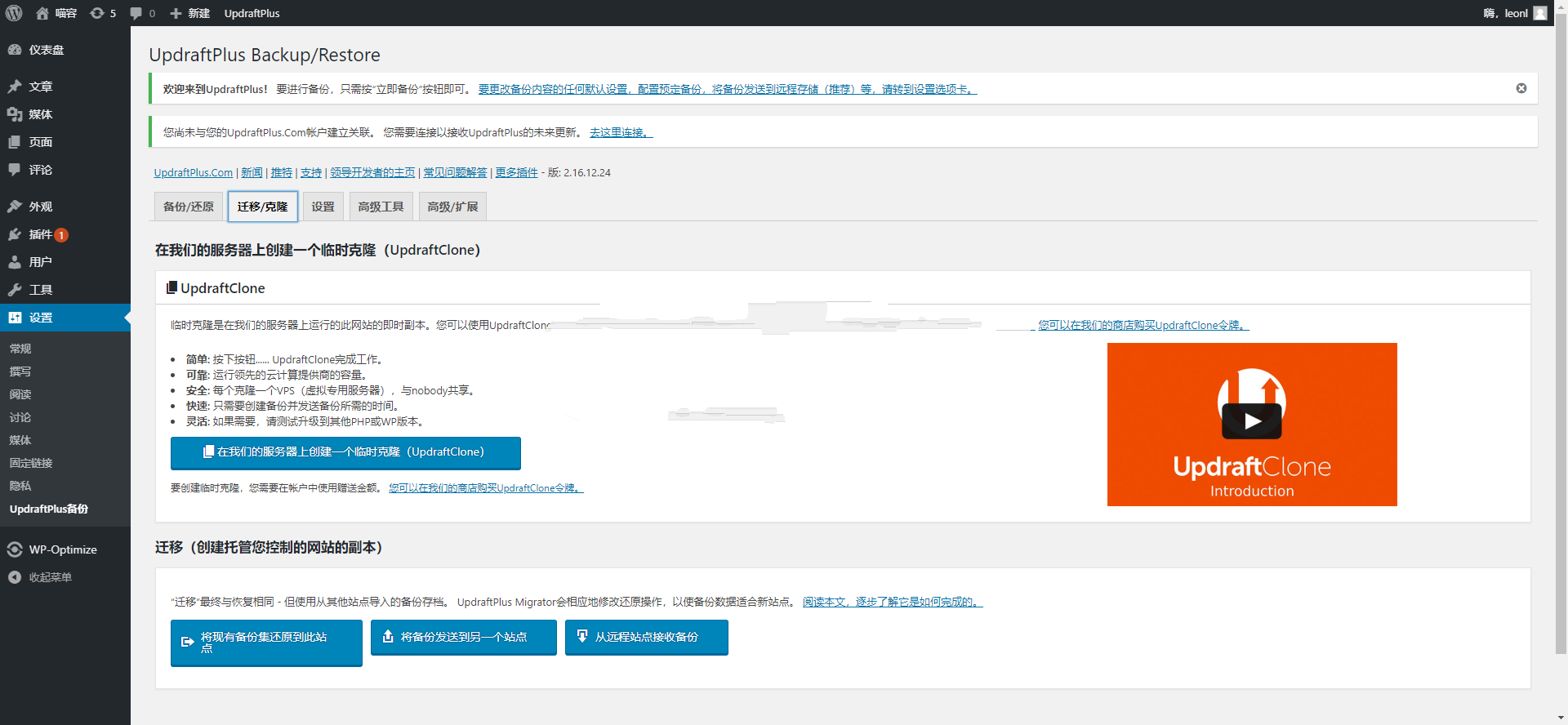Switch to the 高级工具 tab

point(381,207)
